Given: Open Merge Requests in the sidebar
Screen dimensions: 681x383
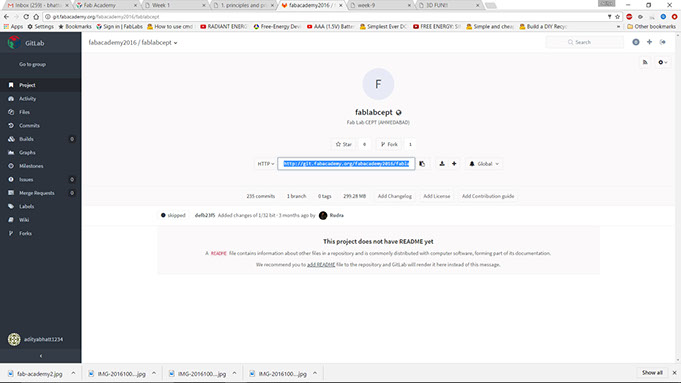Looking at the screenshot, I should 40,193.
